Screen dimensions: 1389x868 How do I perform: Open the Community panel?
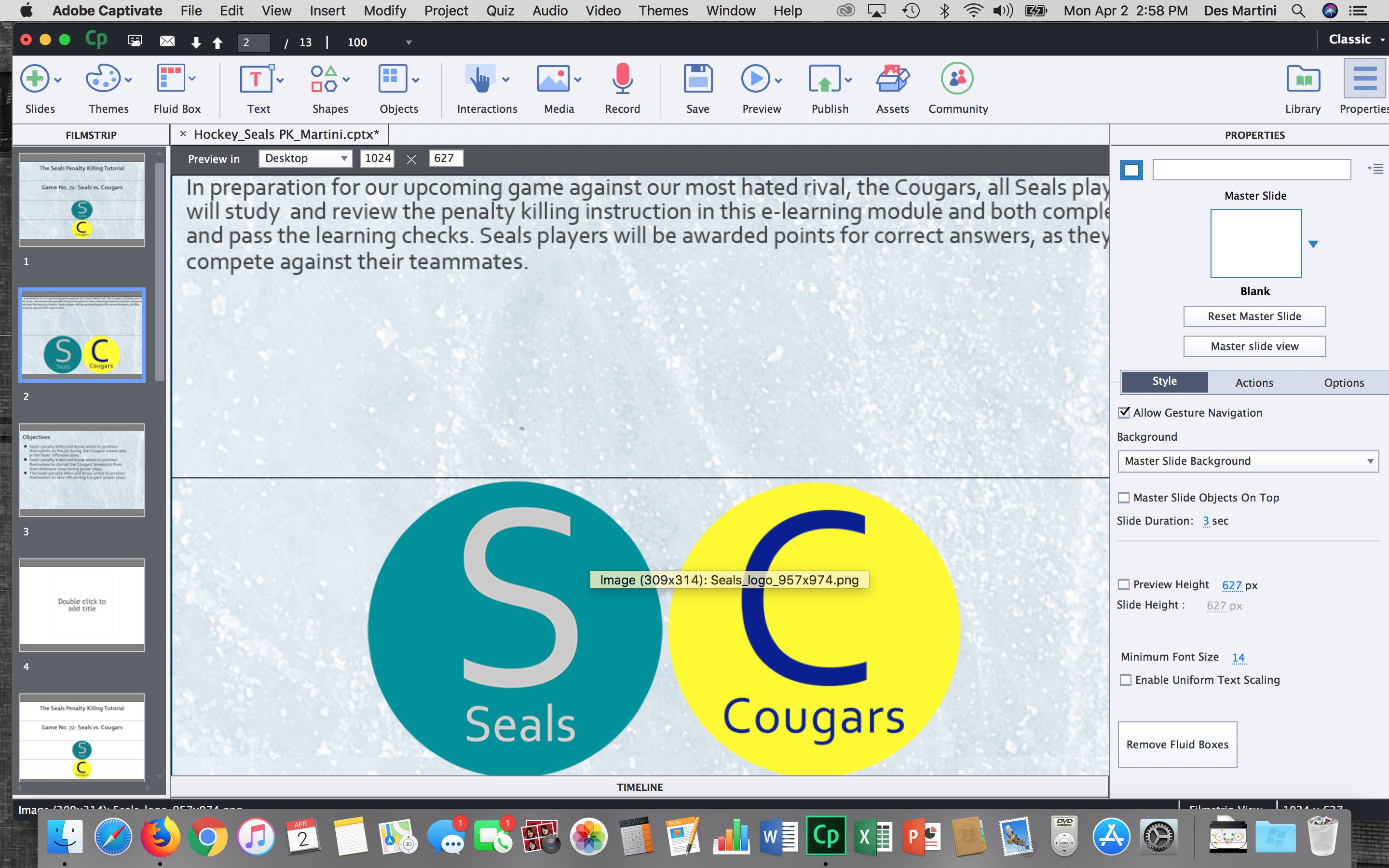[x=957, y=87]
